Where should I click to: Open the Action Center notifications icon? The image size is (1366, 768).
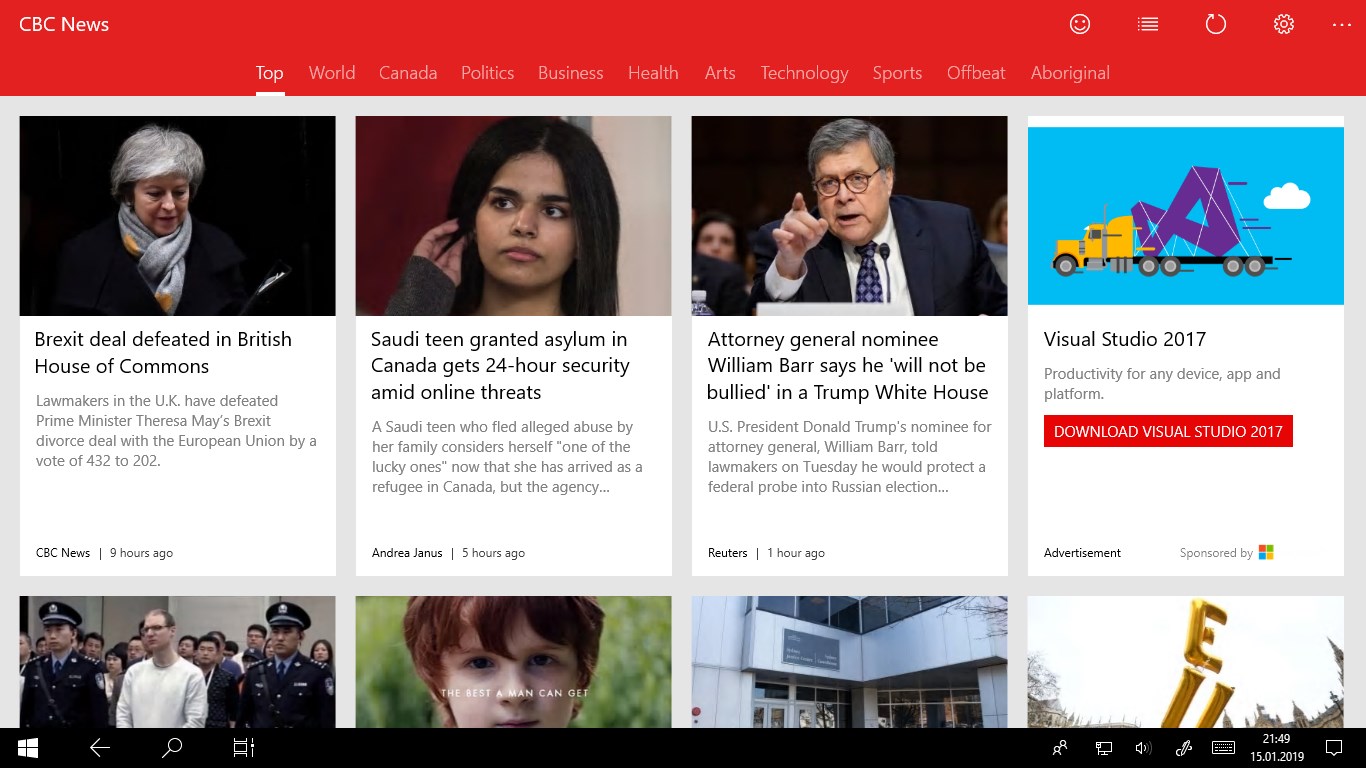(x=1333, y=747)
